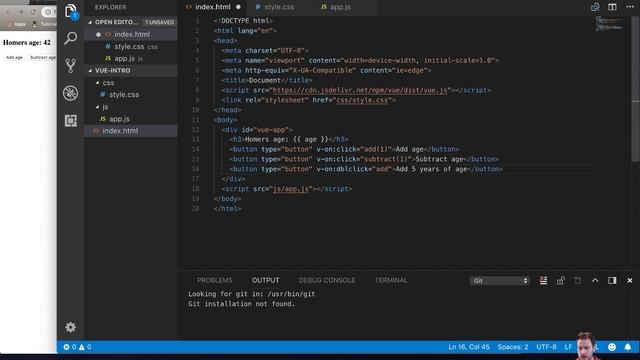Open the Extensions view

click(x=71, y=120)
